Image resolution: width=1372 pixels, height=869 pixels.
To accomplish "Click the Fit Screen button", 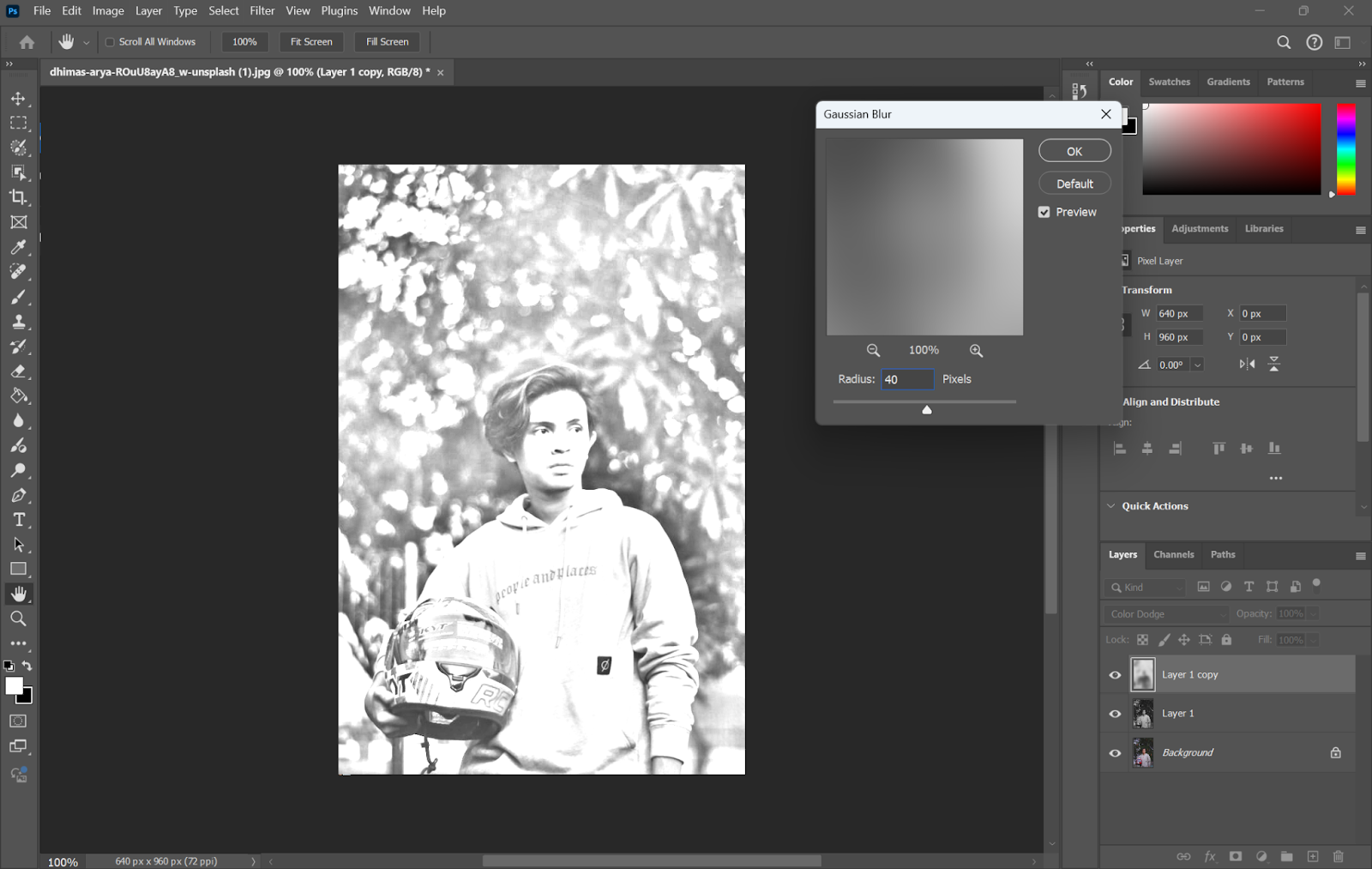I will click(x=311, y=42).
